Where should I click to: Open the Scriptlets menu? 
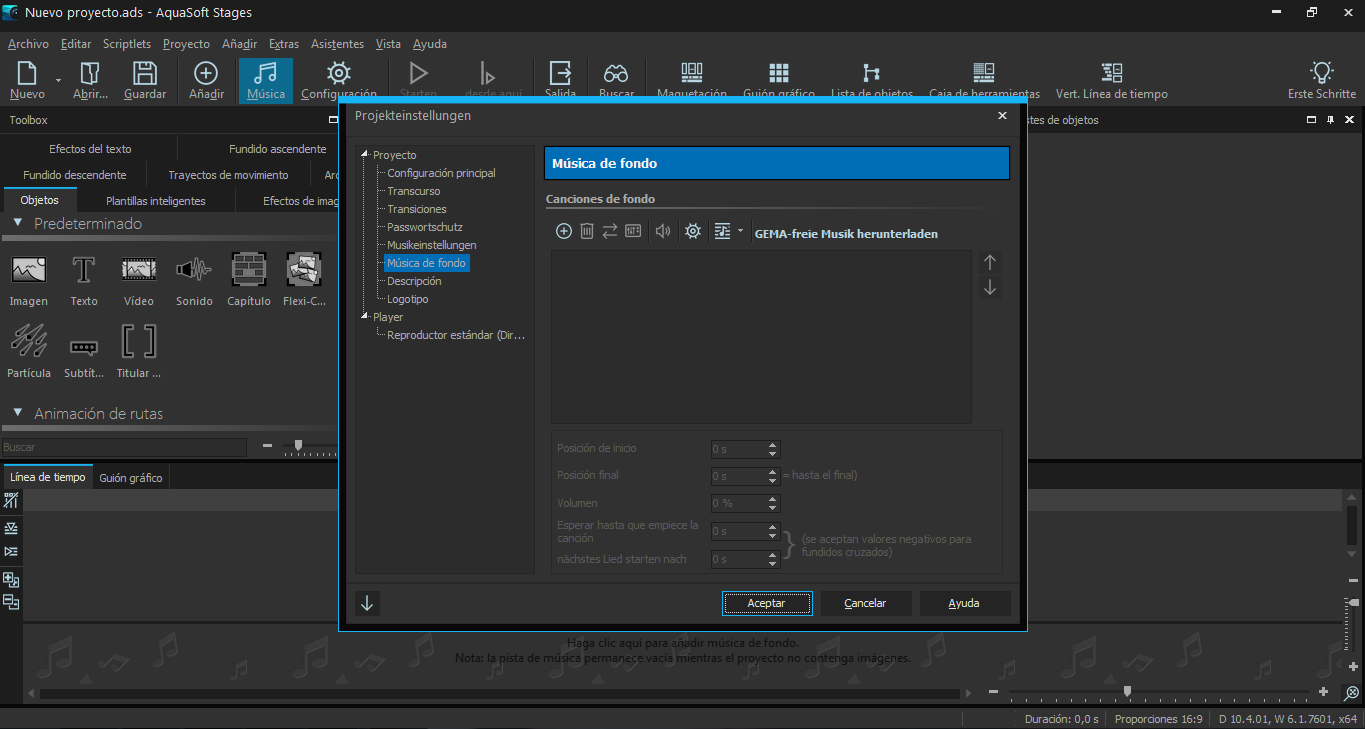click(x=127, y=44)
